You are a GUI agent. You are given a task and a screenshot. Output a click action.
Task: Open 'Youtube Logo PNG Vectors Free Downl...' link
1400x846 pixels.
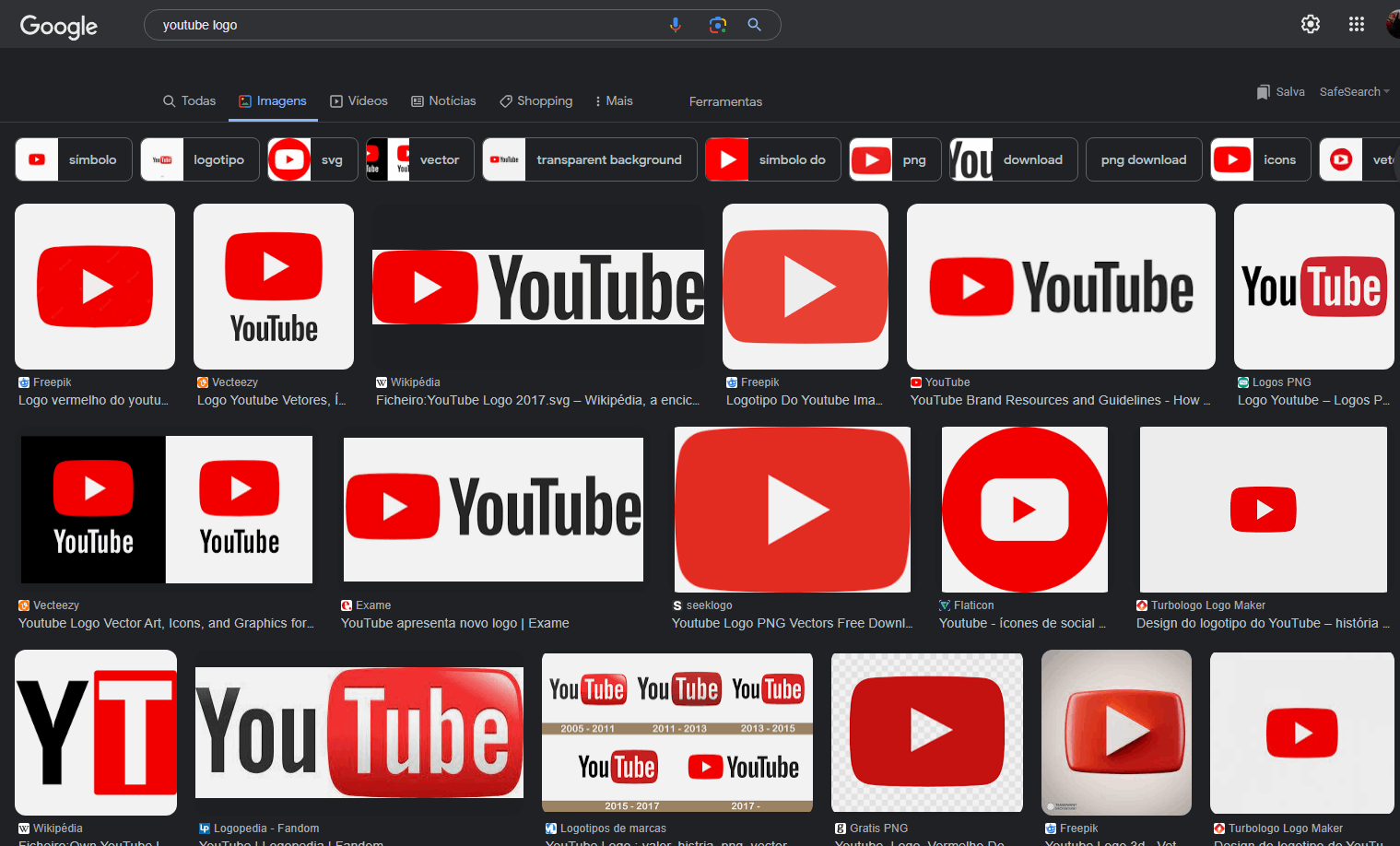[793, 623]
